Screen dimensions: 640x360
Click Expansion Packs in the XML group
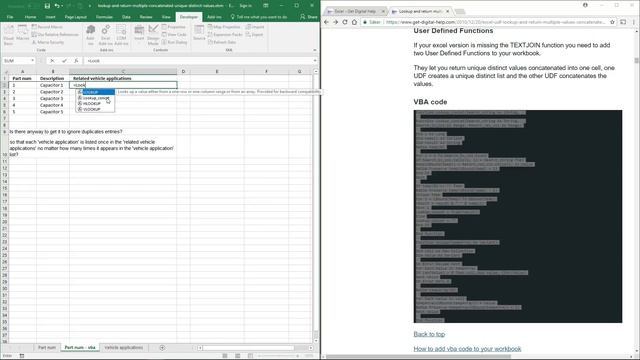[225, 35]
